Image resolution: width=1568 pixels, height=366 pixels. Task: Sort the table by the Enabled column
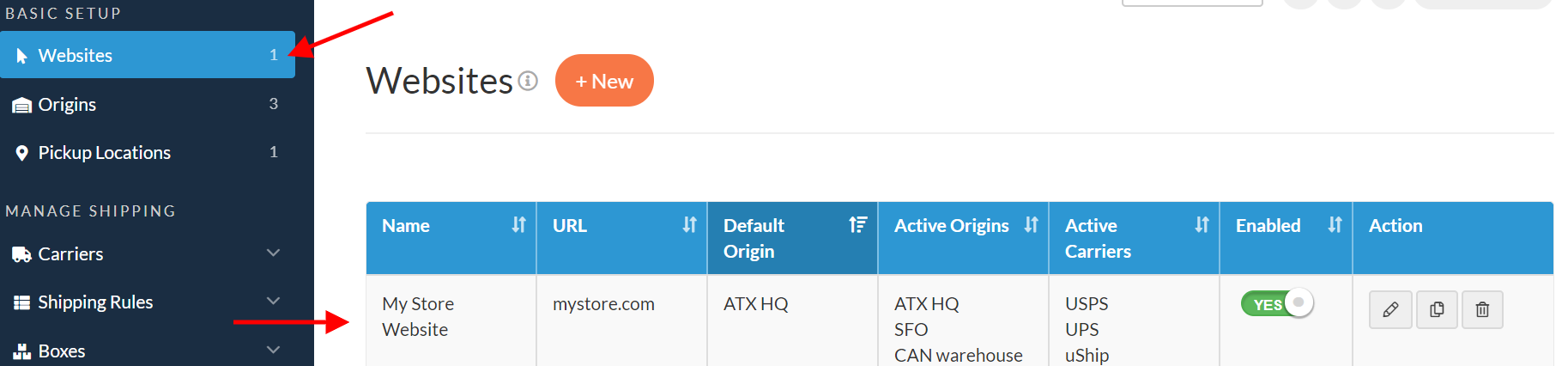[1335, 225]
